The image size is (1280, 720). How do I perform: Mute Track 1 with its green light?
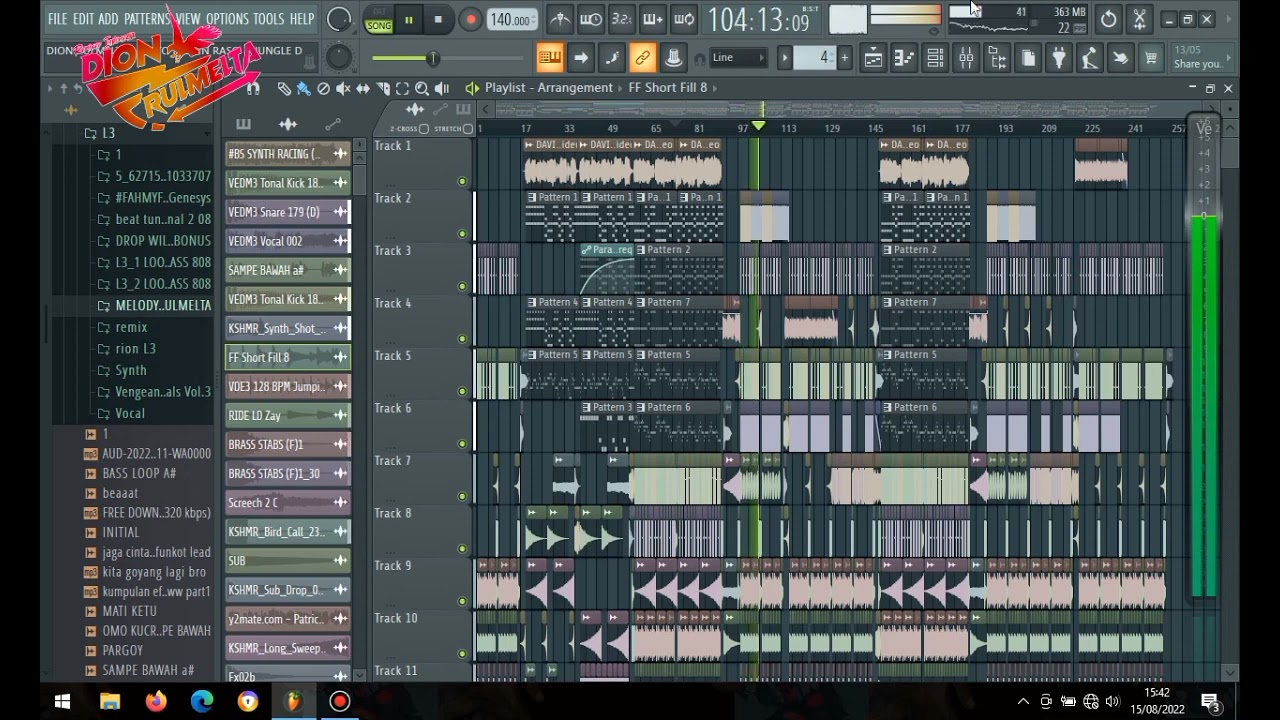coord(462,181)
